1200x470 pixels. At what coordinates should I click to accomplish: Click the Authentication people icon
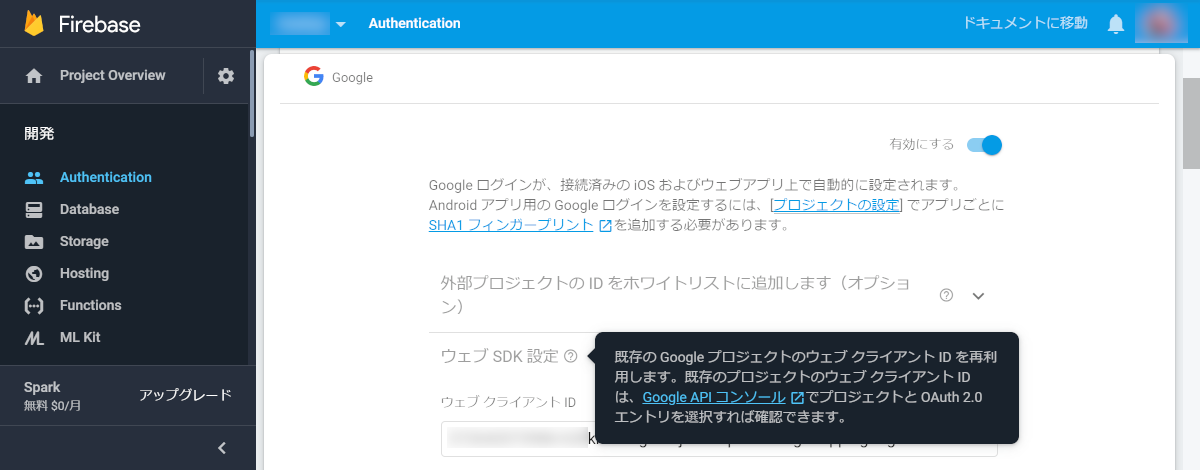[34, 177]
